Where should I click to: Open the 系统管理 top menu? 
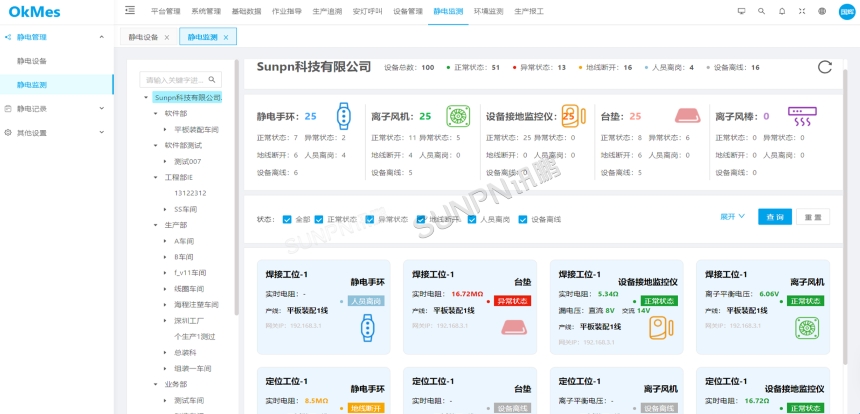[206, 11]
